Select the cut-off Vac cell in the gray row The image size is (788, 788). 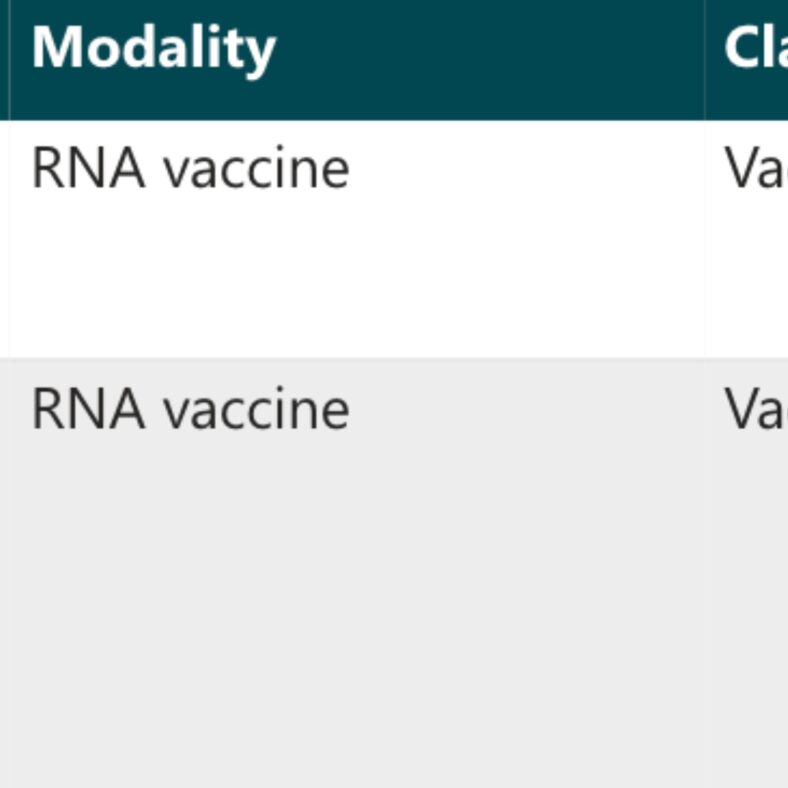pos(756,409)
